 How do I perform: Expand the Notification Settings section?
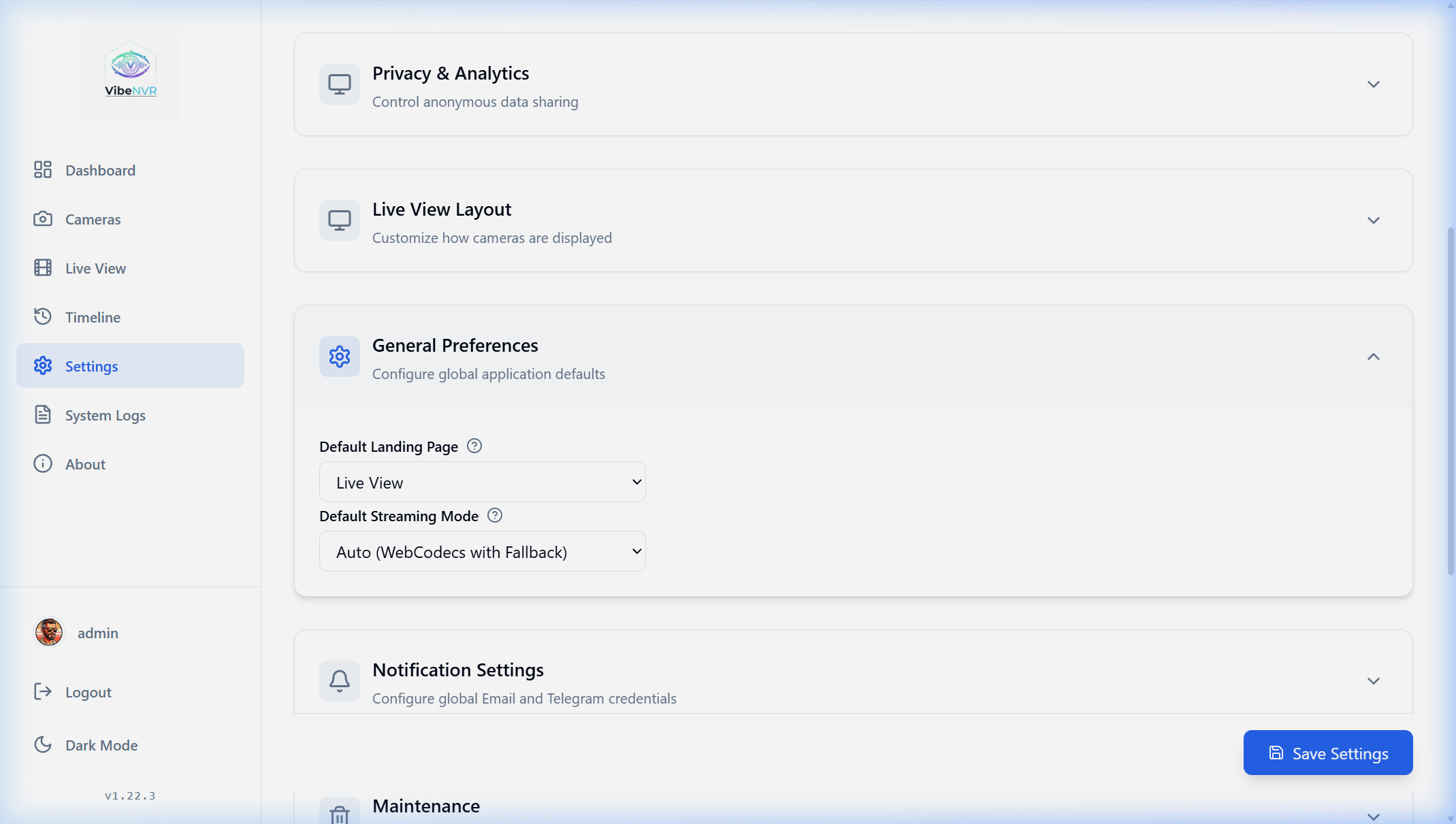click(1374, 681)
